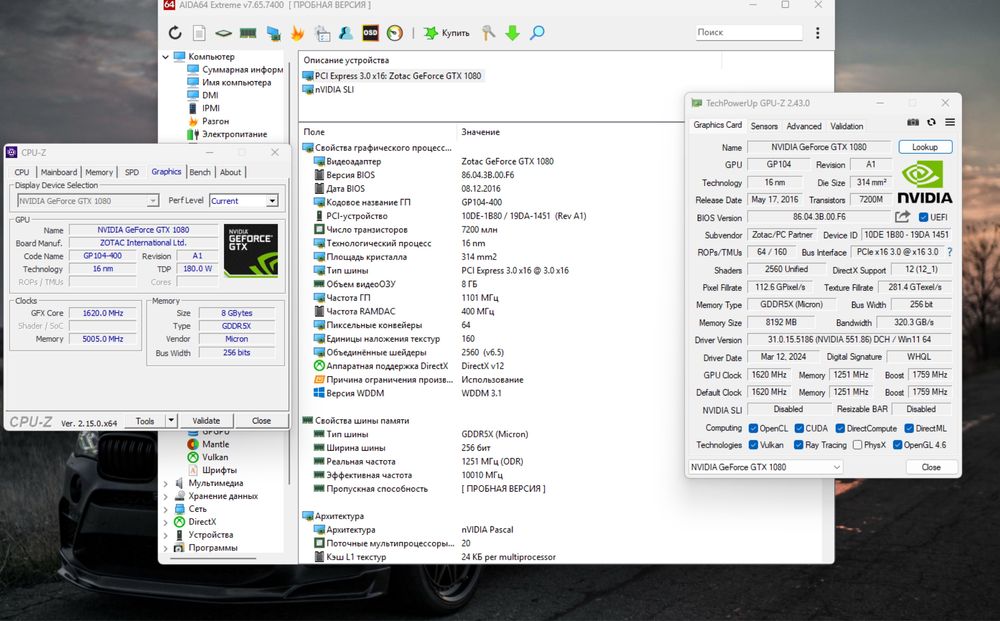Click the AIDA64 refresh arrow icon

(x=175, y=33)
